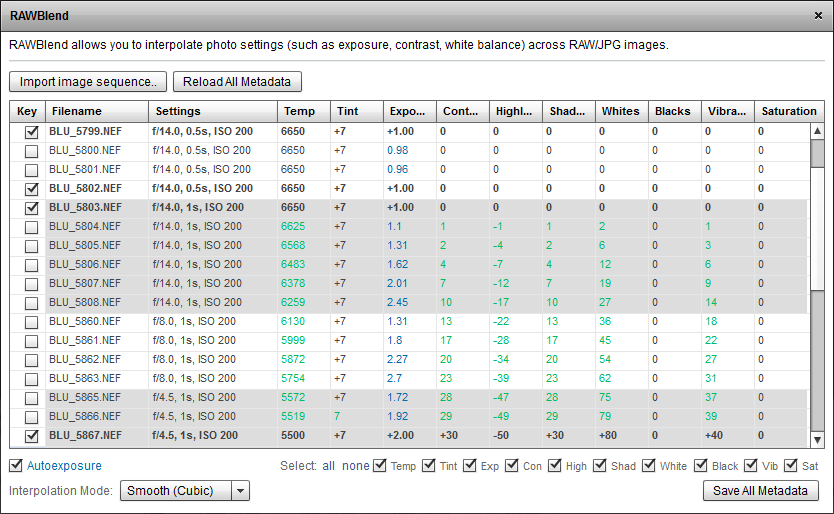Image resolution: width=834 pixels, height=514 pixels.
Task: Click the Whites column header
Action: (x=622, y=111)
